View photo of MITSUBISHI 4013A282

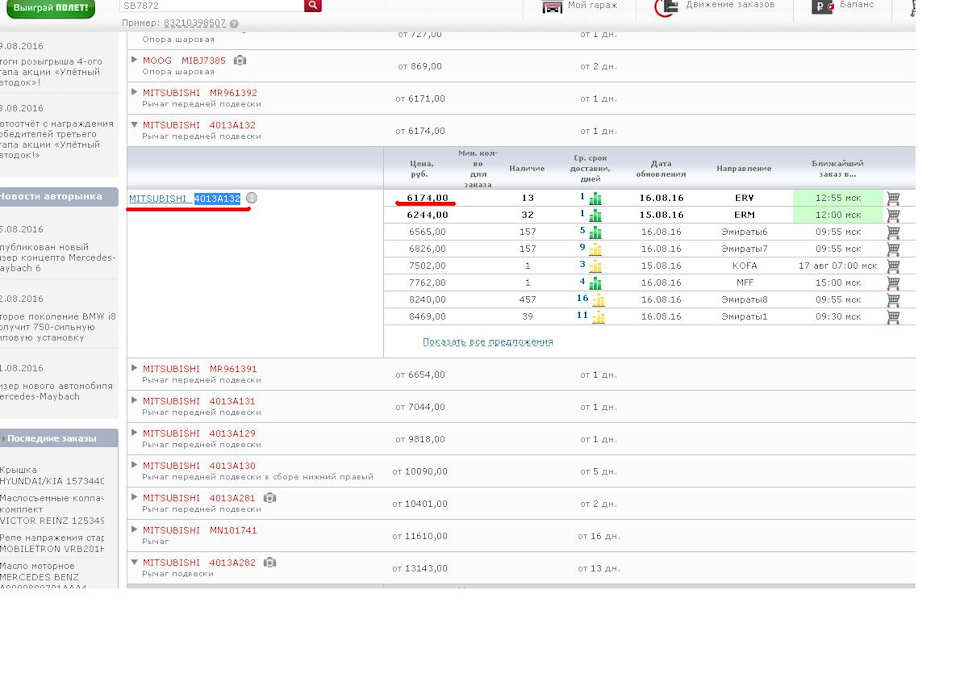[269, 562]
